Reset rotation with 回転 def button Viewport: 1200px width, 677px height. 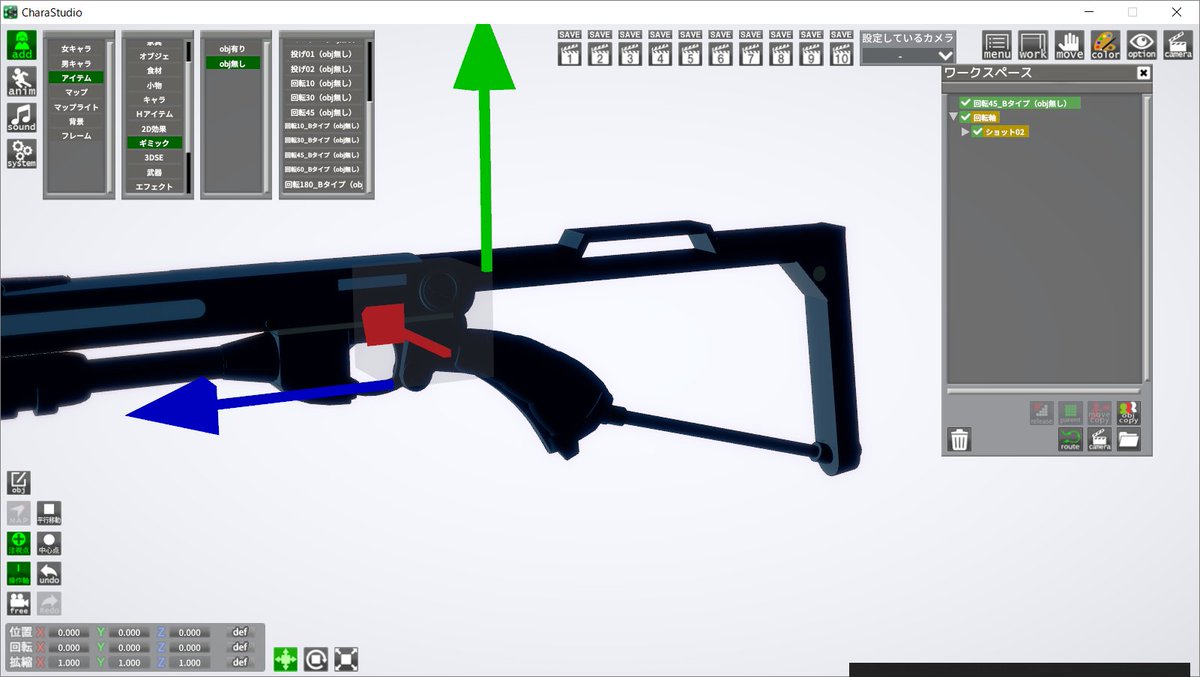click(240, 647)
